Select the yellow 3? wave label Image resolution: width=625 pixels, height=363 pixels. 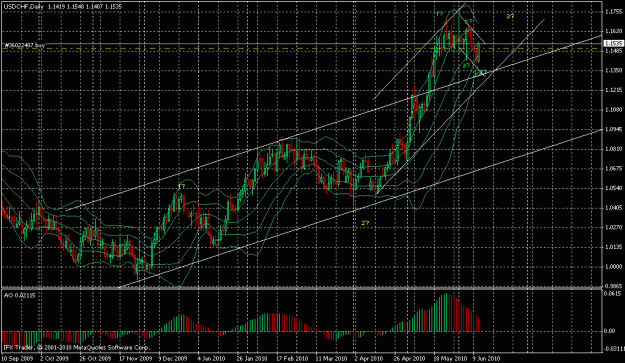(x=510, y=16)
